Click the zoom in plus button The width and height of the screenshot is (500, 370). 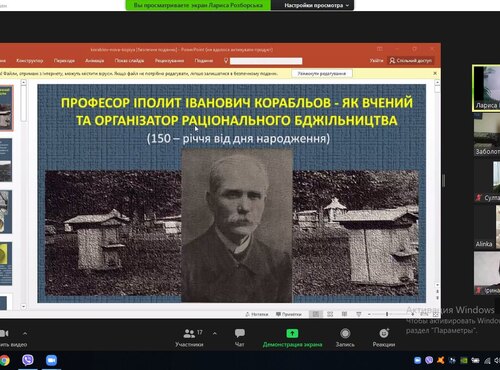[x=413, y=314]
